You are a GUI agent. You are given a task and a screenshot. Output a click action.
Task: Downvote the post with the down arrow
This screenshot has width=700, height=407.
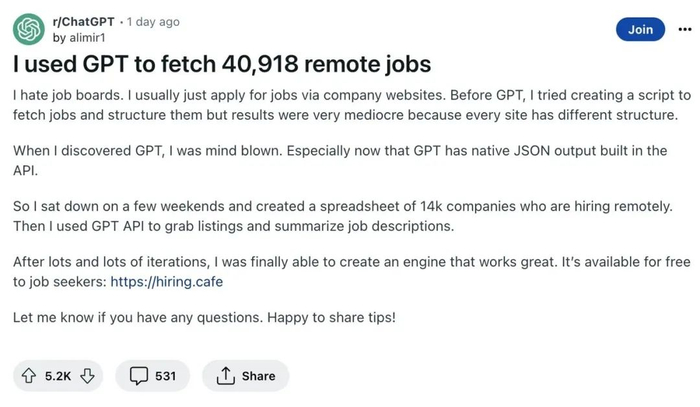pyautogui.click(x=87, y=376)
